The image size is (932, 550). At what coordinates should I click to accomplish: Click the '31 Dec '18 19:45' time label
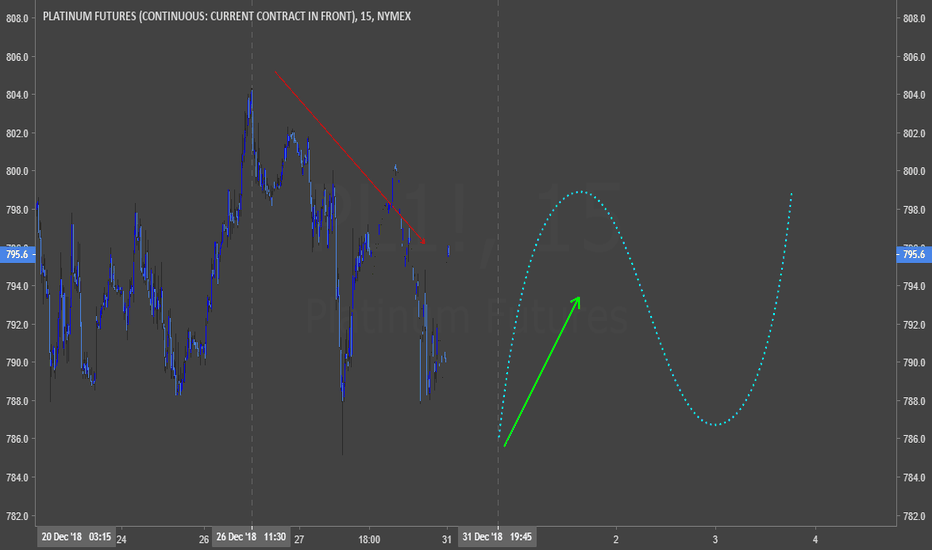click(497, 537)
